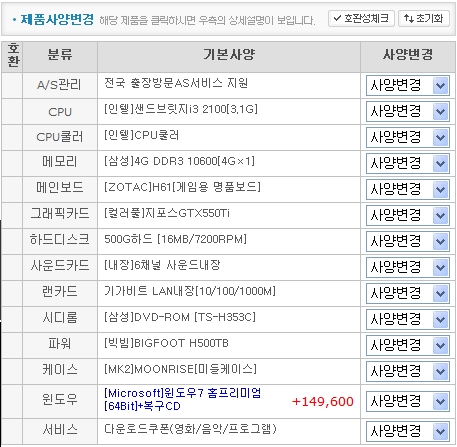The width and height of the screenshot is (457, 447).
Task: Select the 샌드브릿지i3 2100 CPU product text
Action: 181,109
